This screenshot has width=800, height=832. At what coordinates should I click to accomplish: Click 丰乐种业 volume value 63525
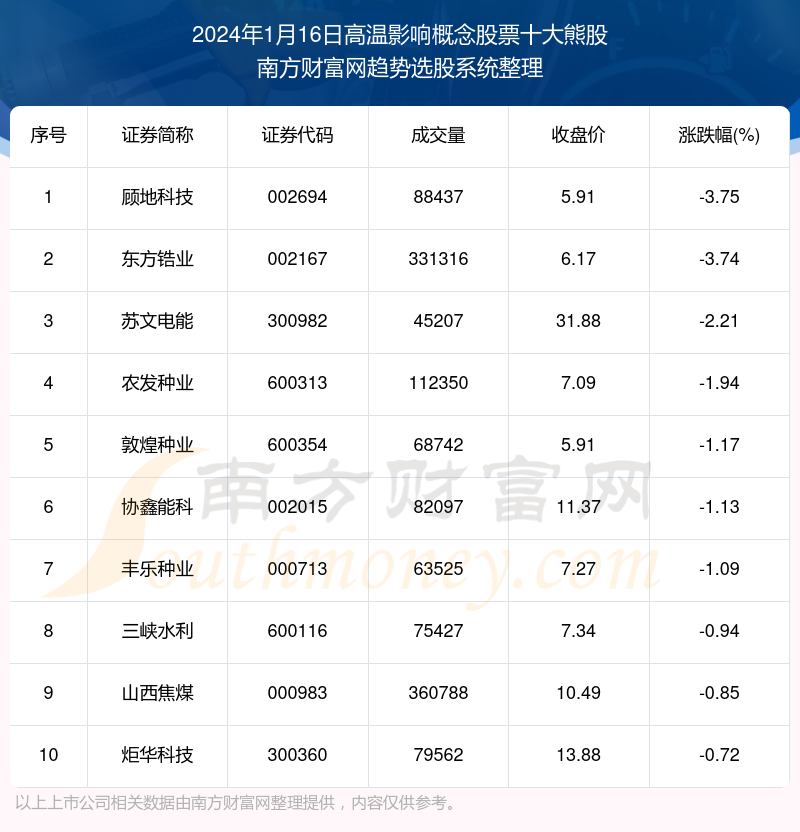tap(438, 569)
